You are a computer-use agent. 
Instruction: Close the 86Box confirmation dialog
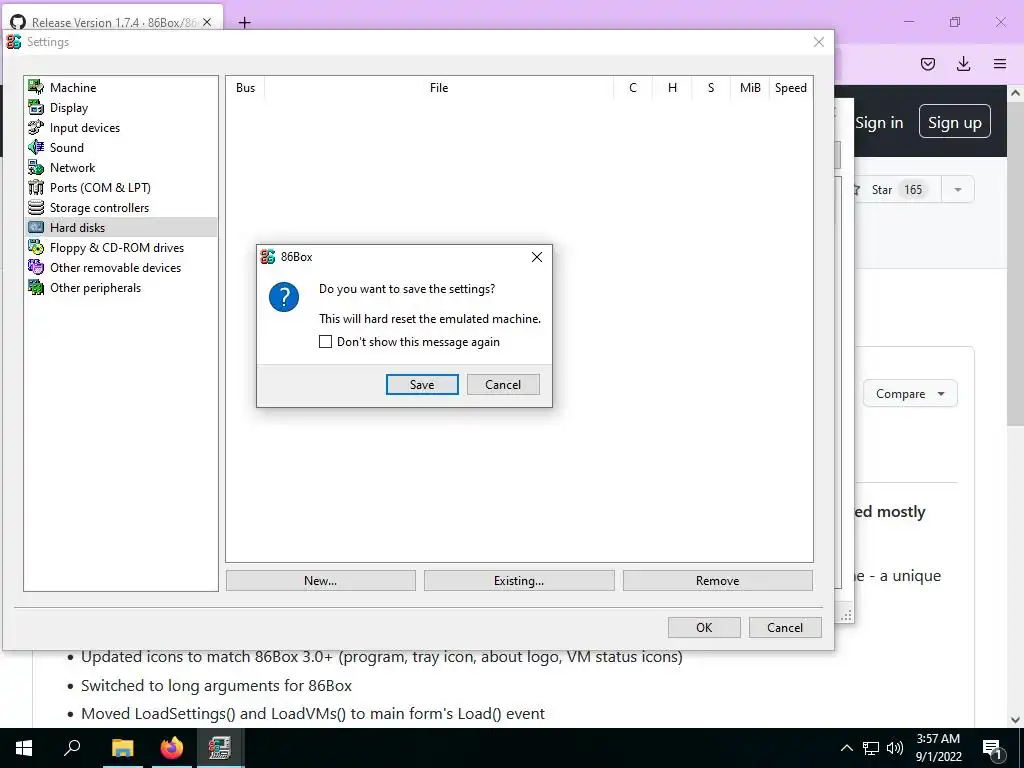pyautogui.click(x=537, y=257)
